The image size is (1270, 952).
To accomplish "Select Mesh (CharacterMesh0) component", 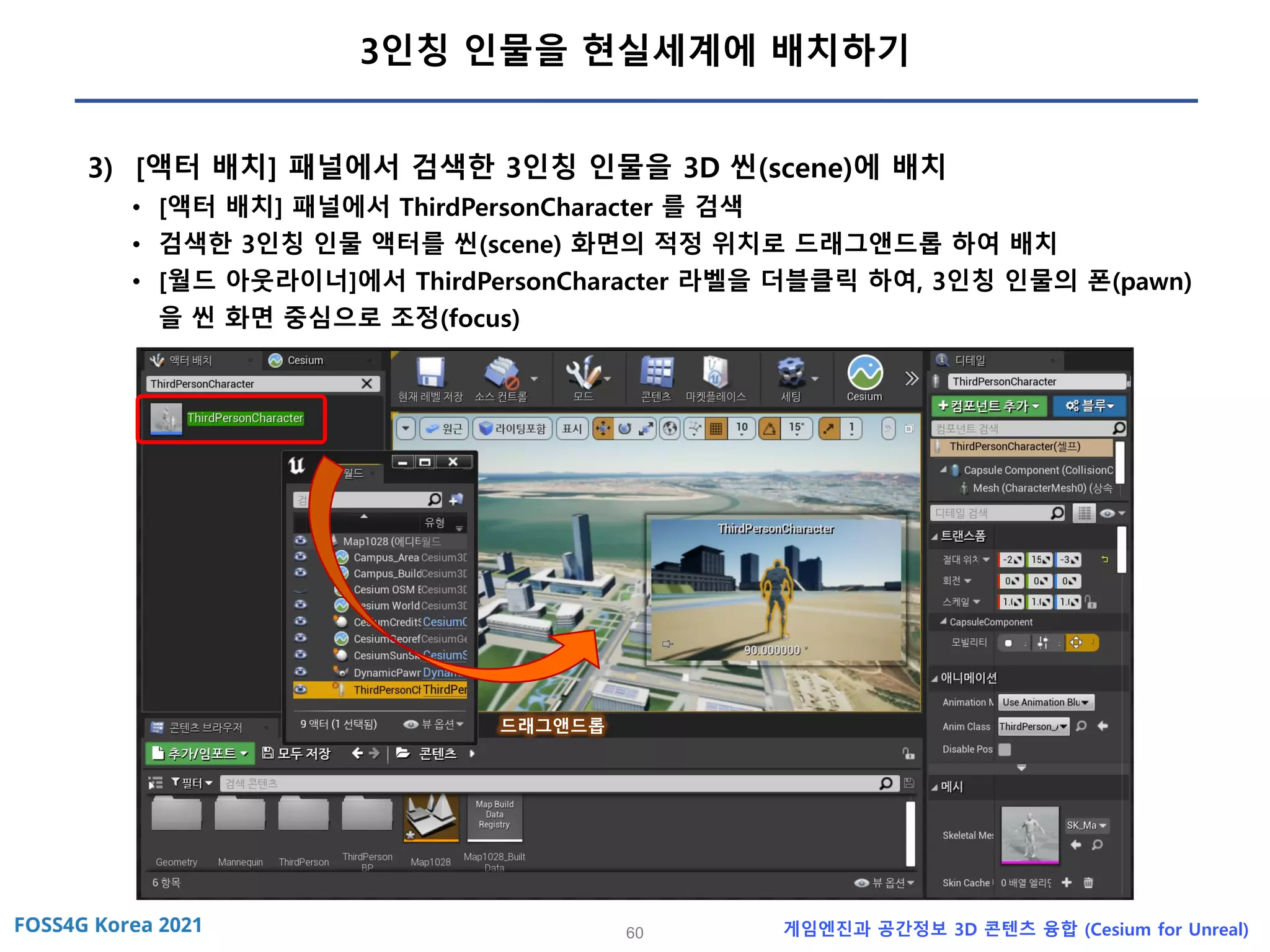I will (x=1042, y=488).
